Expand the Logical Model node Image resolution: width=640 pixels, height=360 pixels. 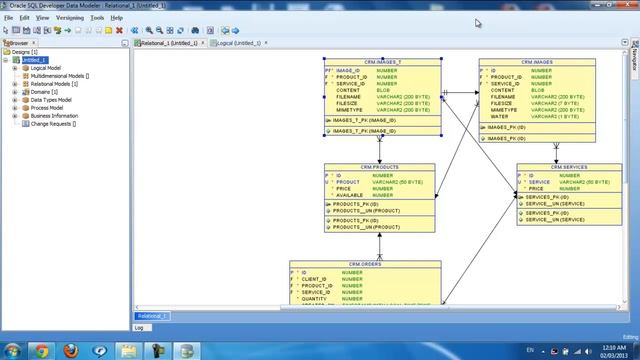tap(15, 68)
